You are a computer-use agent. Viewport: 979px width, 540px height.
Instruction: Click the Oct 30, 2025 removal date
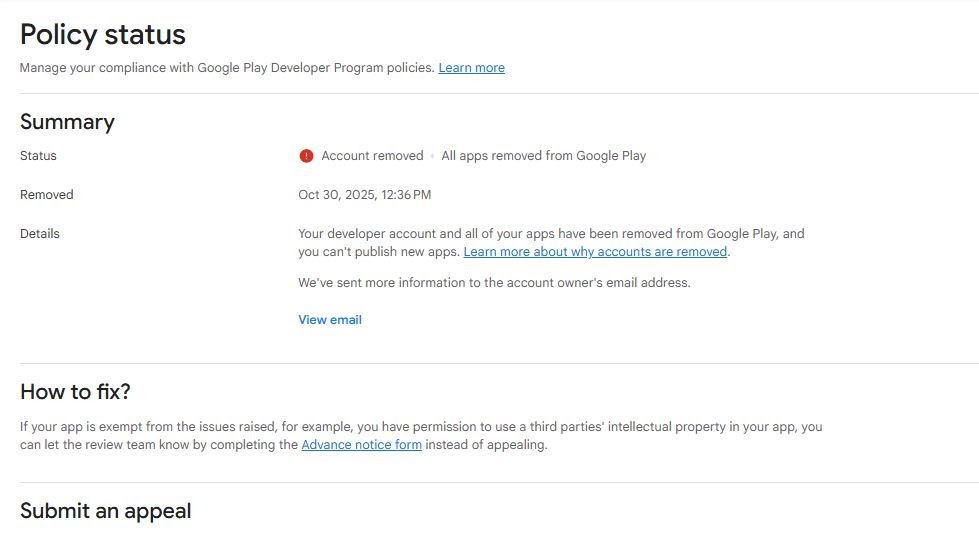tap(365, 195)
